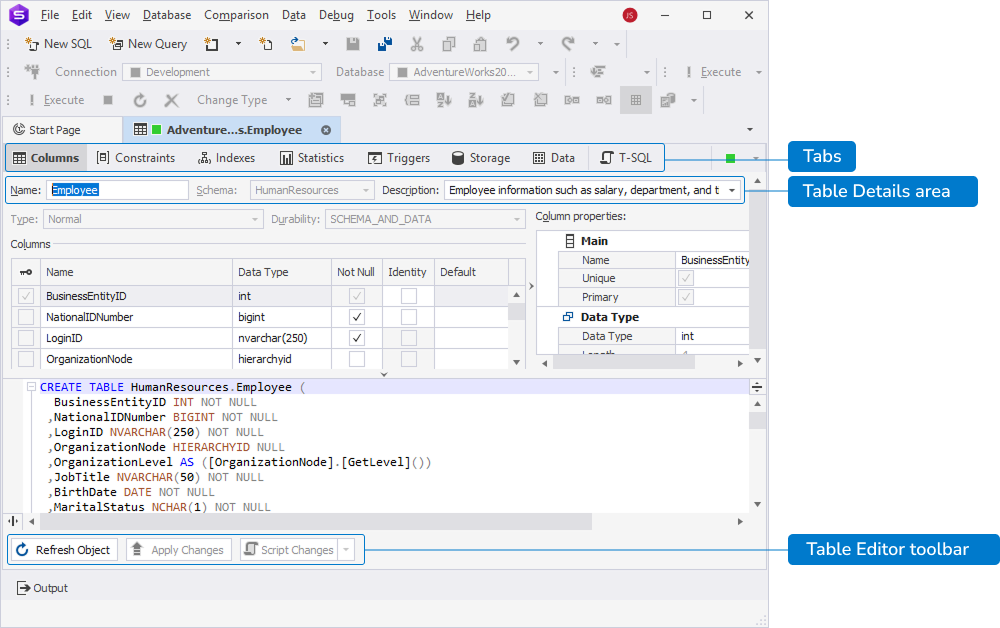Click the Save icon

click(x=353, y=44)
